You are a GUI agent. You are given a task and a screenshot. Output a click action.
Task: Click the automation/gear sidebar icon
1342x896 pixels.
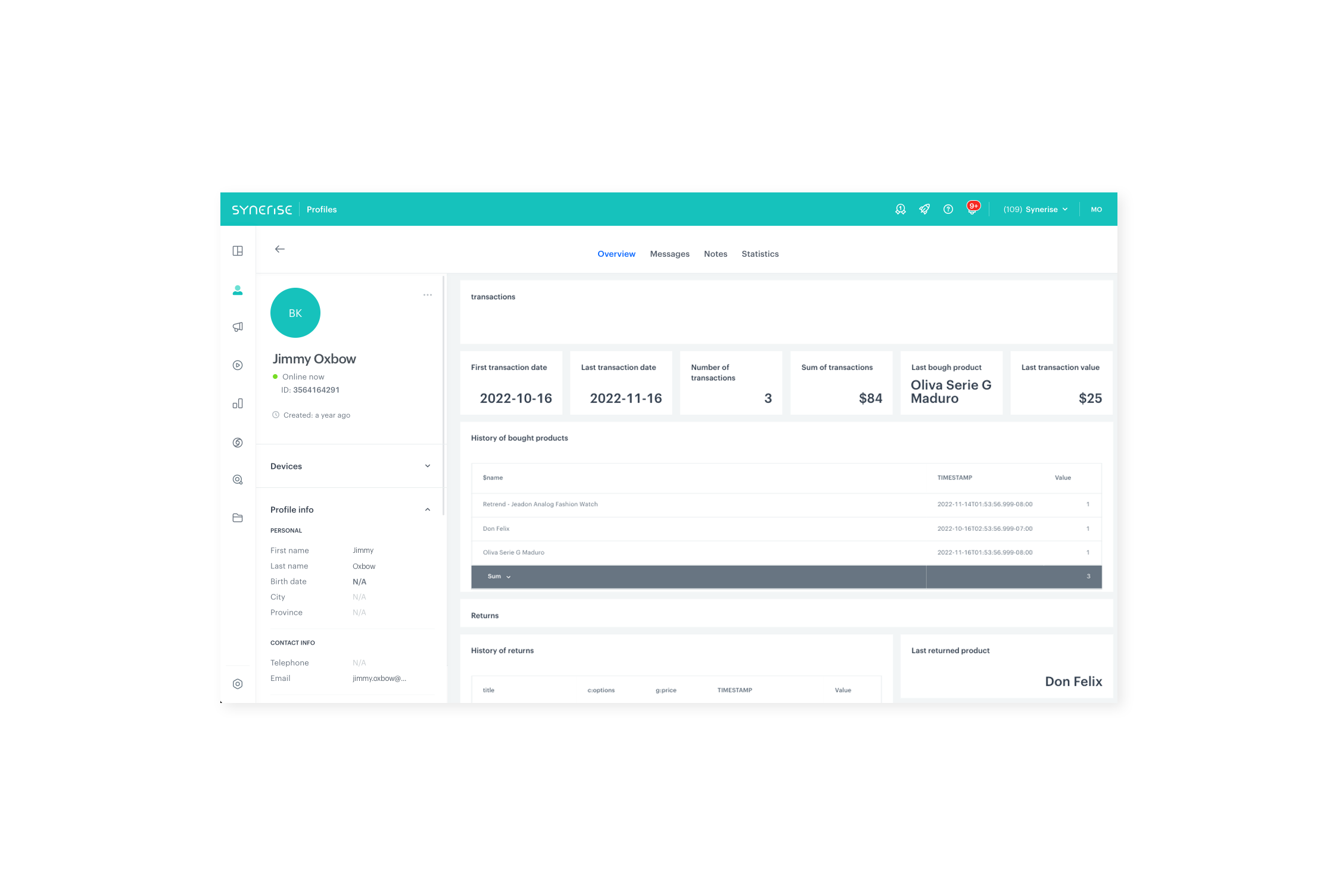point(237,684)
